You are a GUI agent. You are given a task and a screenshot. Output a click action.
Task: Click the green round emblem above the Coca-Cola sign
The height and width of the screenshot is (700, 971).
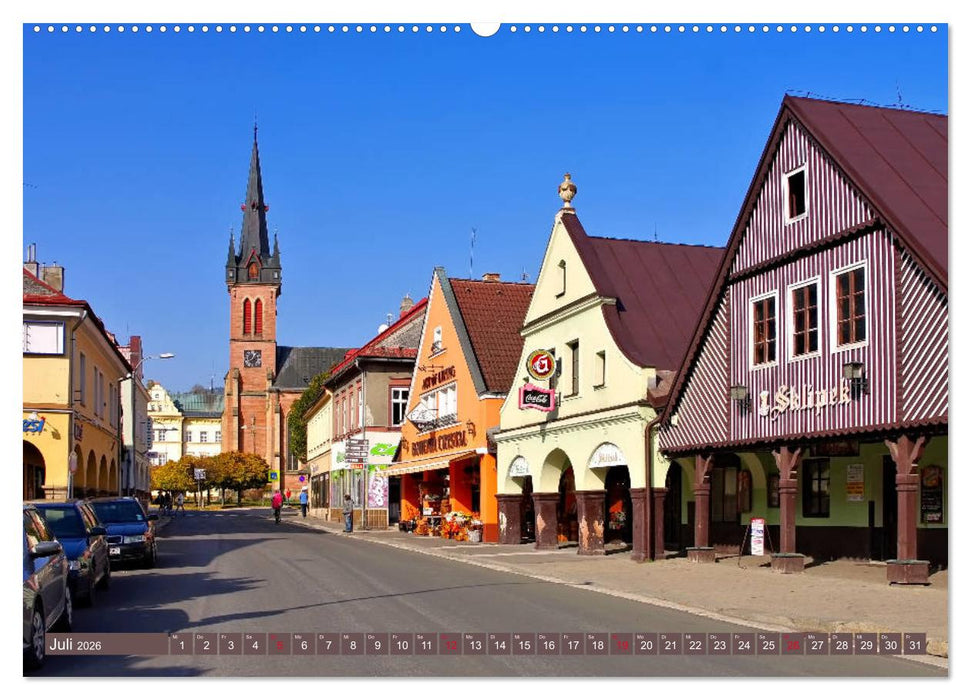pos(540,364)
